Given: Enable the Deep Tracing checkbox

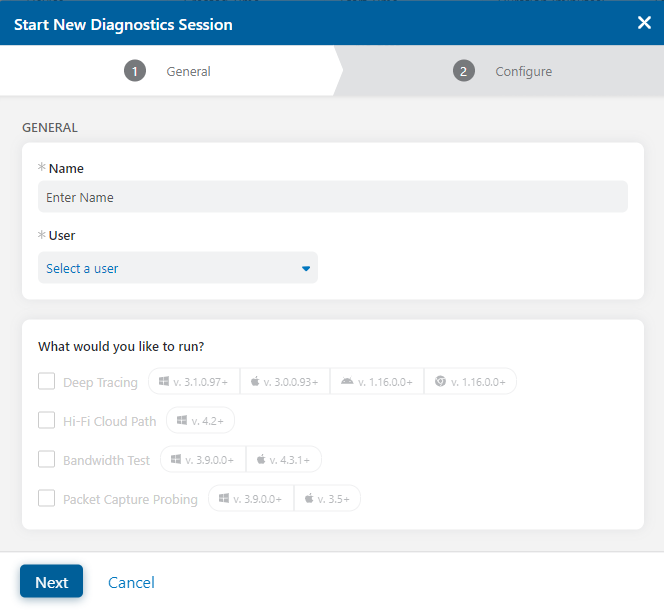Looking at the screenshot, I should 46,381.
